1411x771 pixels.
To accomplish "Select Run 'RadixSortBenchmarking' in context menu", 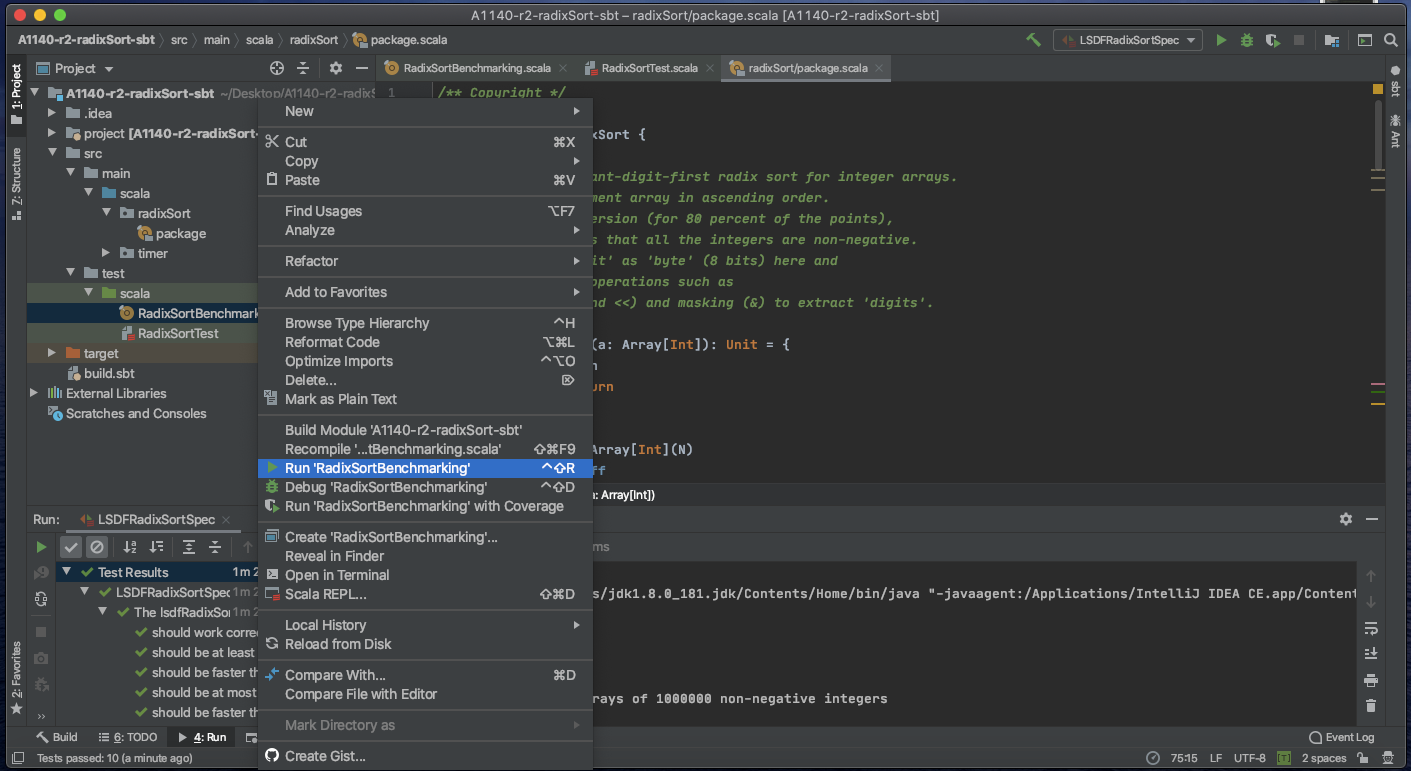I will [377, 468].
